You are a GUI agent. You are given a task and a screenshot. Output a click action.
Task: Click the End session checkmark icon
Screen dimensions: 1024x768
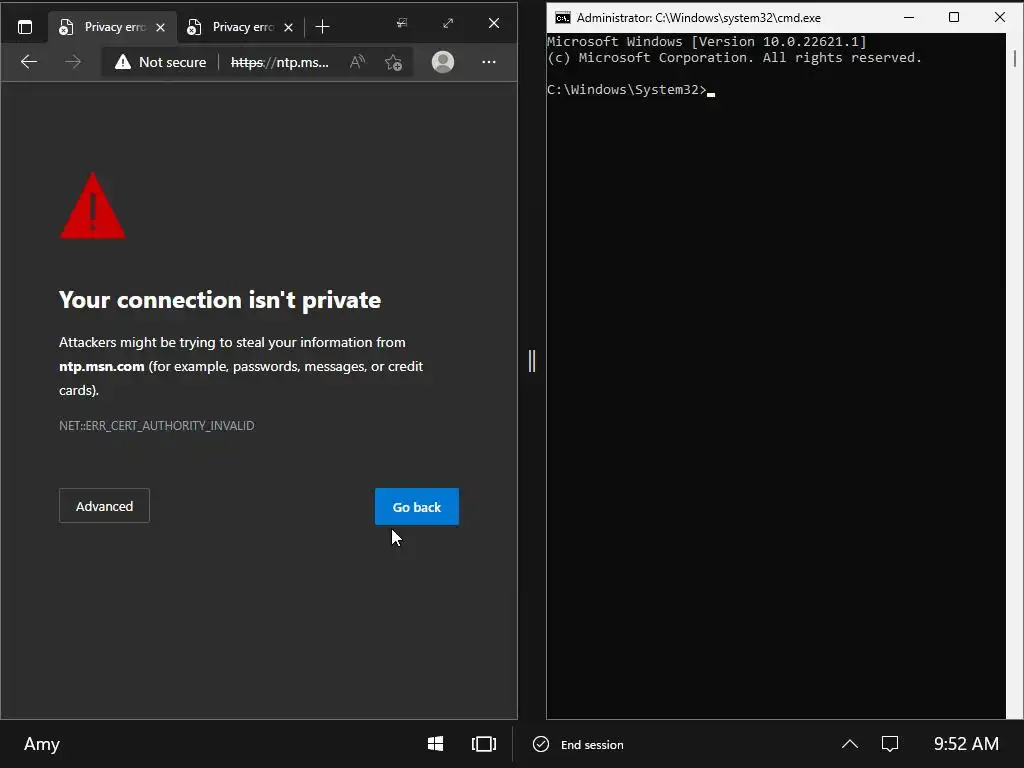point(541,744)
